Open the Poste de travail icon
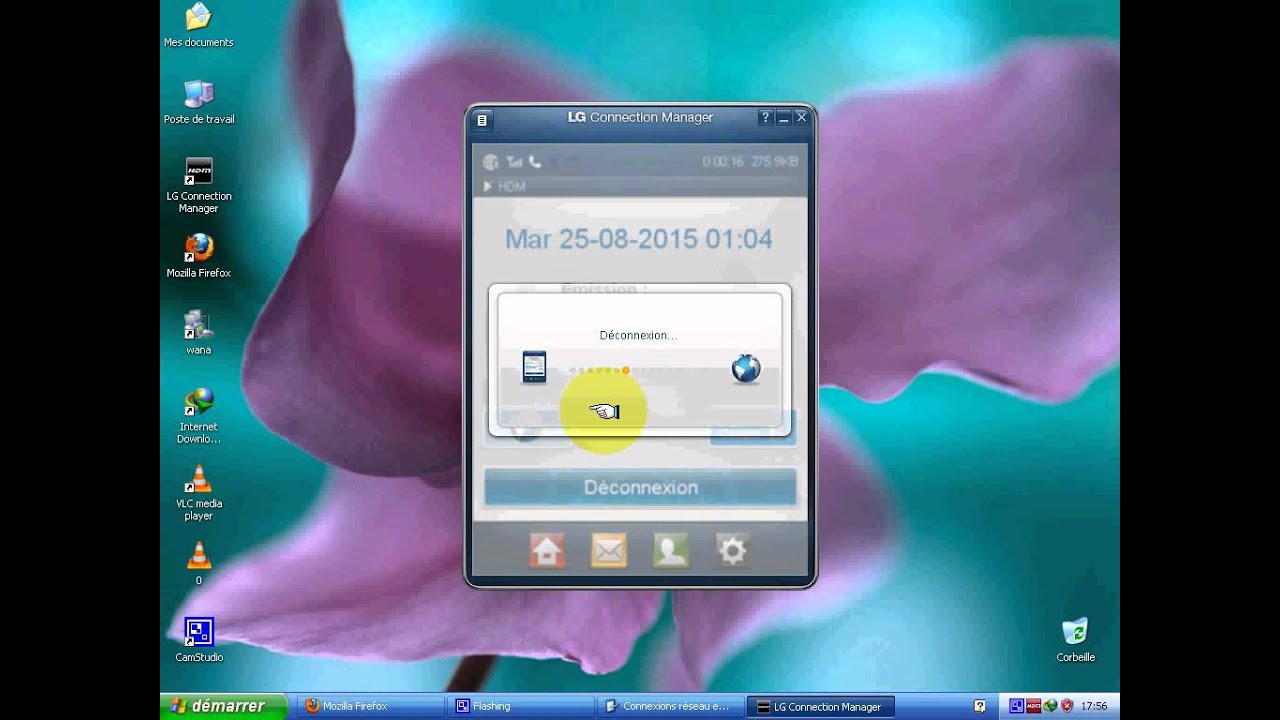This screenshot has height=720, width=1280. [198, 102]
